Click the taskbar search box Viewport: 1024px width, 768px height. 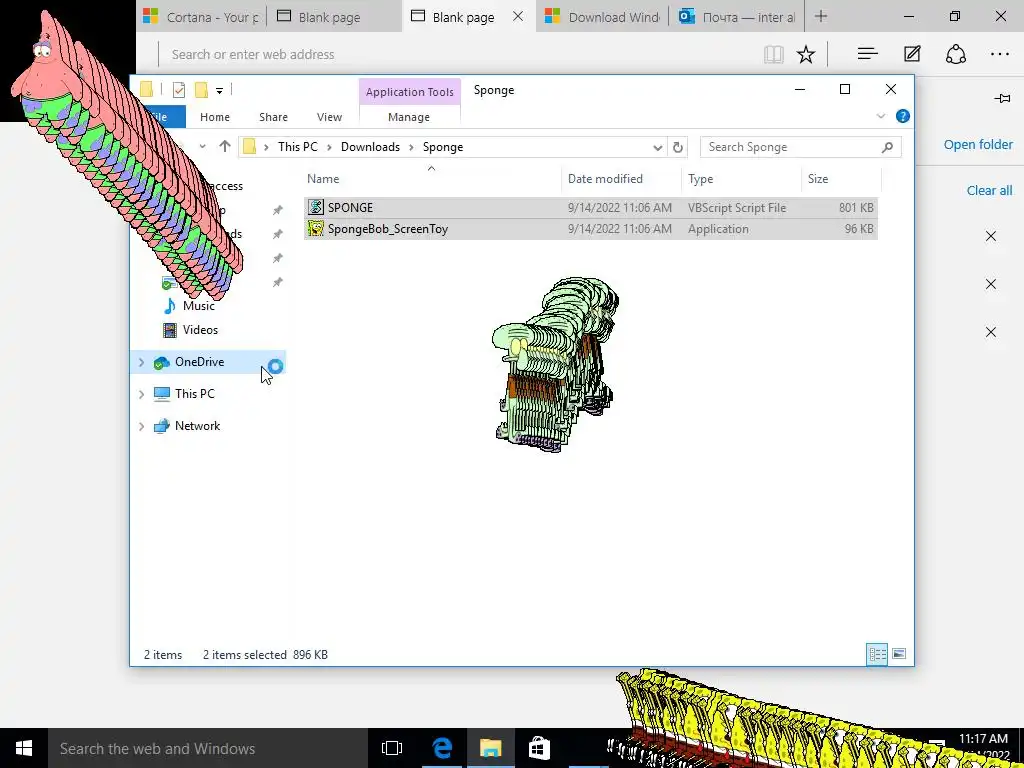[x=208, y=748]
